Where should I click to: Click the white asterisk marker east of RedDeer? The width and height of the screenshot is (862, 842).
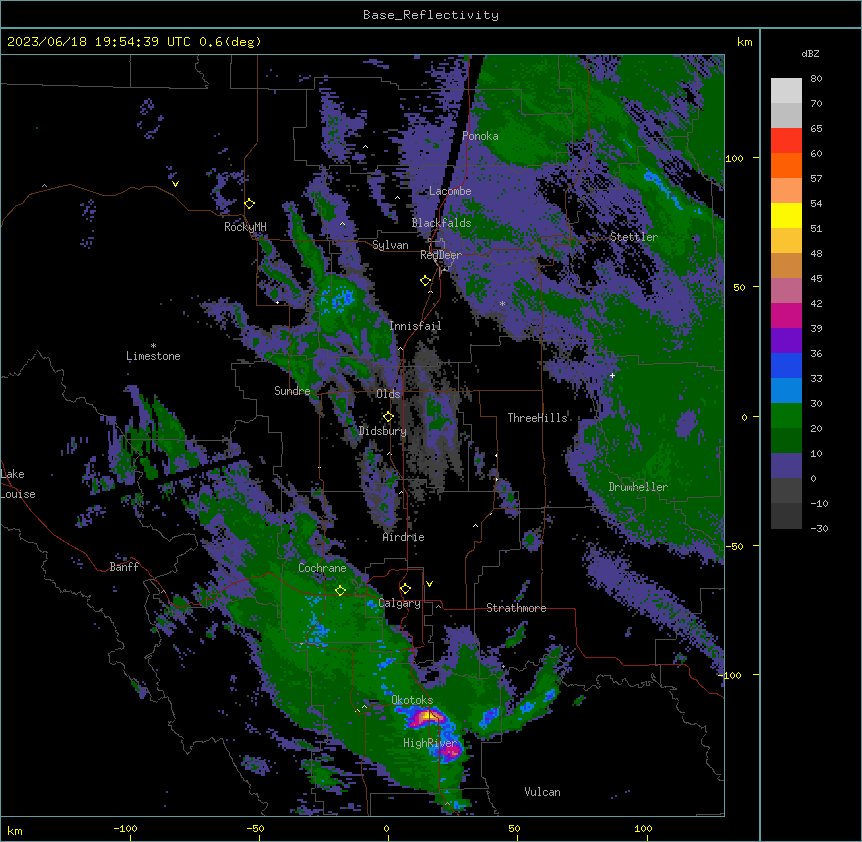pos(502,303)
